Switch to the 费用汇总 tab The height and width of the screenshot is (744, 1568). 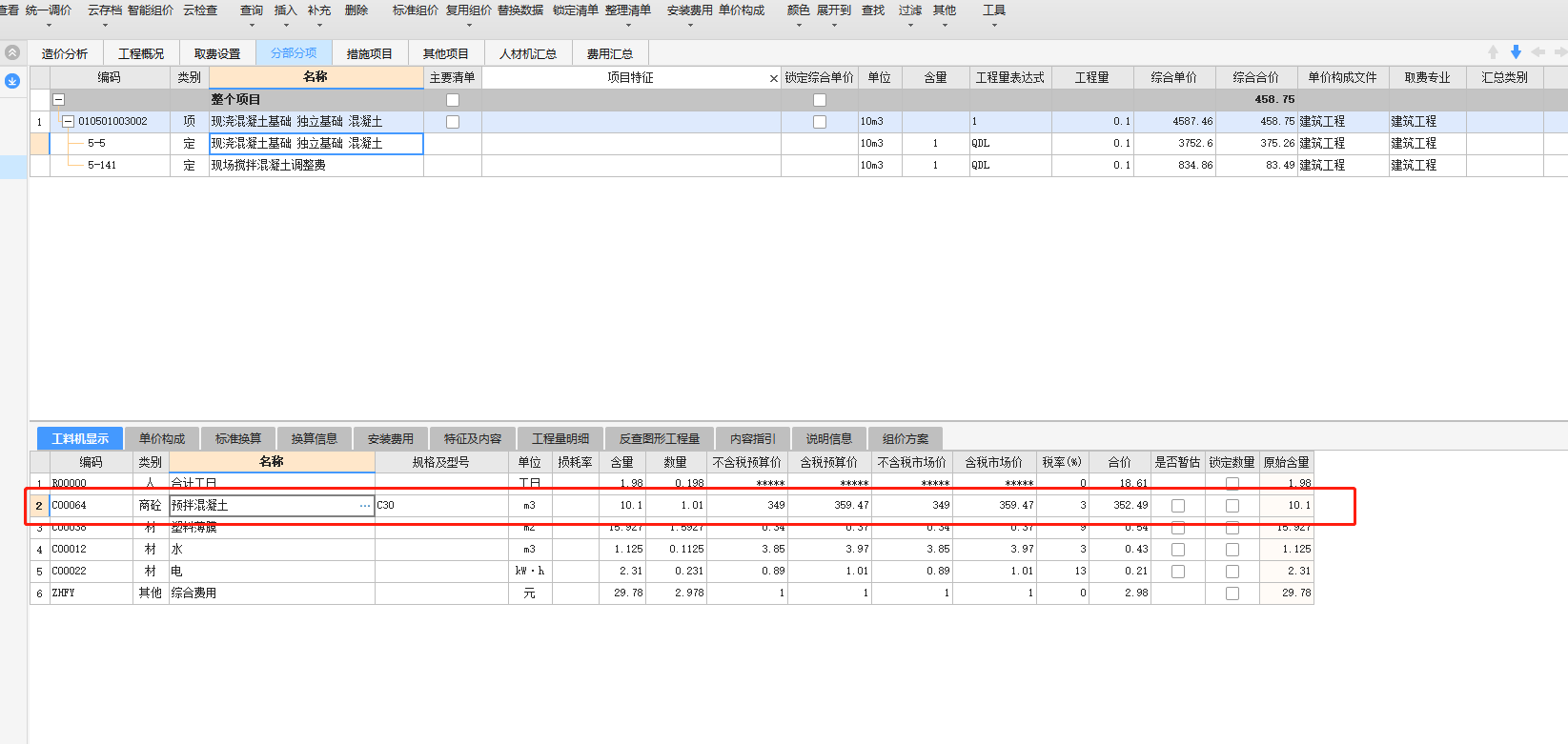[x=610, y=53]
